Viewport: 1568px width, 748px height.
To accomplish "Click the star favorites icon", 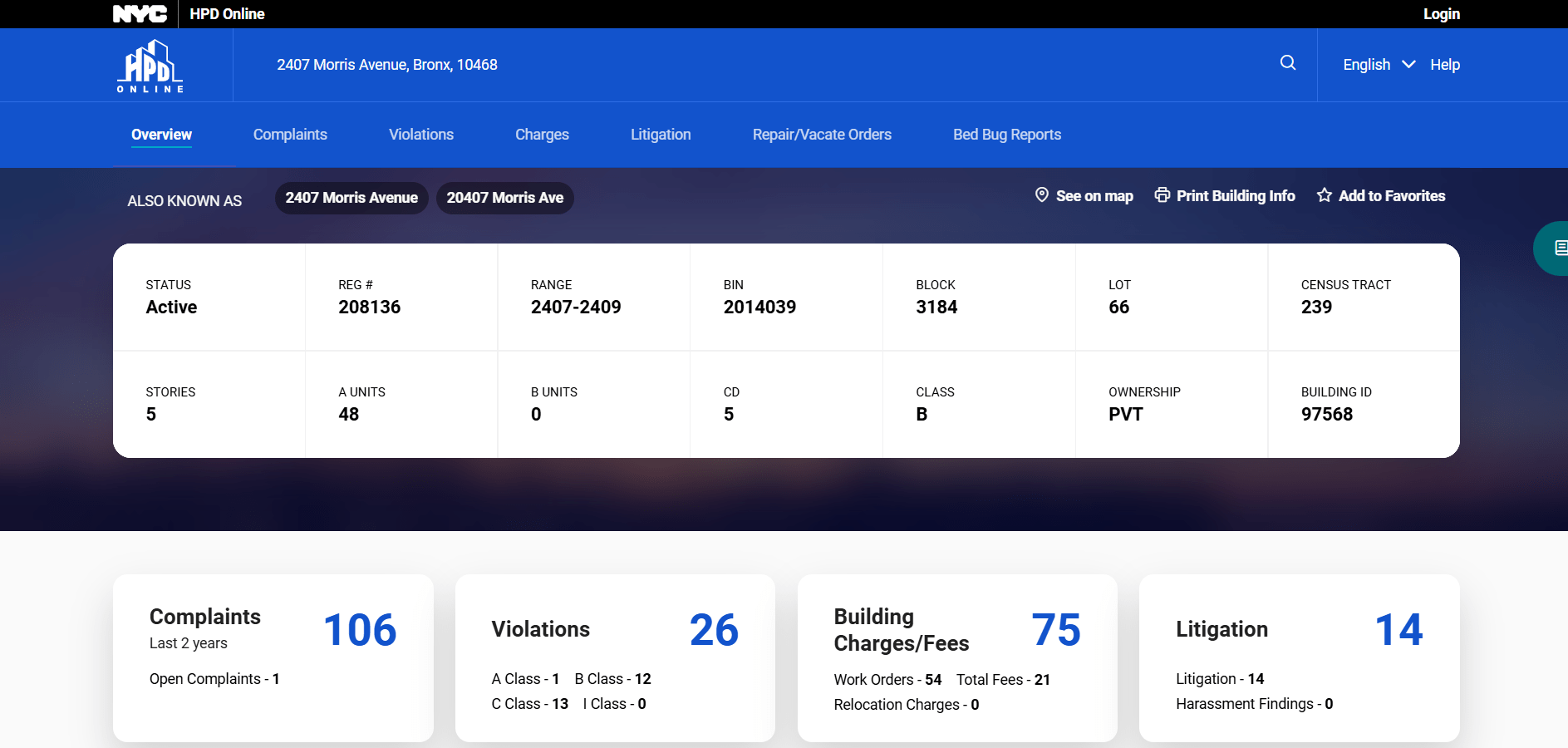I will 1324,195.
